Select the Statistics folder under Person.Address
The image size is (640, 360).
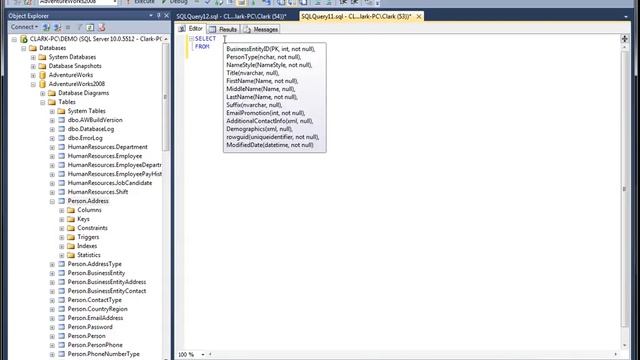(89, 255)
